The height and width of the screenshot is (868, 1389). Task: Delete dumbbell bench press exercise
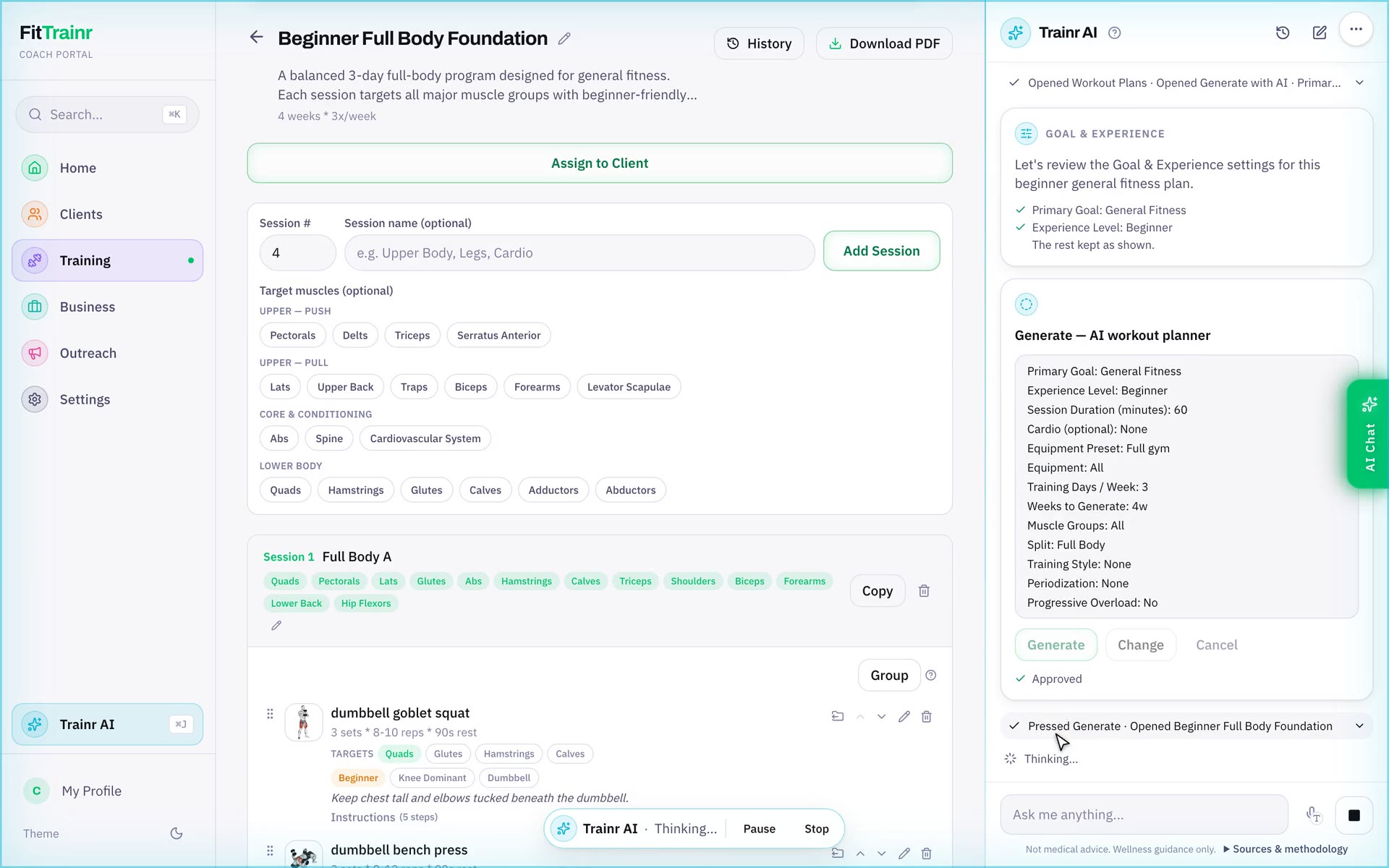[x=927, y=854]
